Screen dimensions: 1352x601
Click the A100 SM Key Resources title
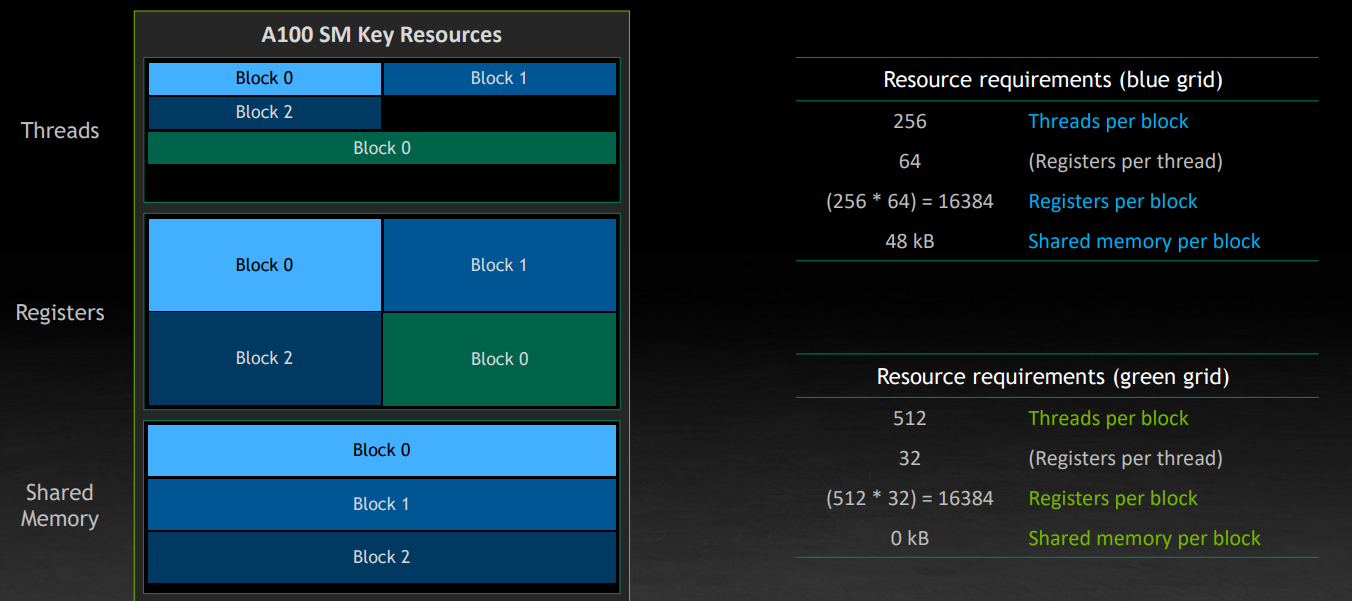pyautogui.click(x=381, y=35)
